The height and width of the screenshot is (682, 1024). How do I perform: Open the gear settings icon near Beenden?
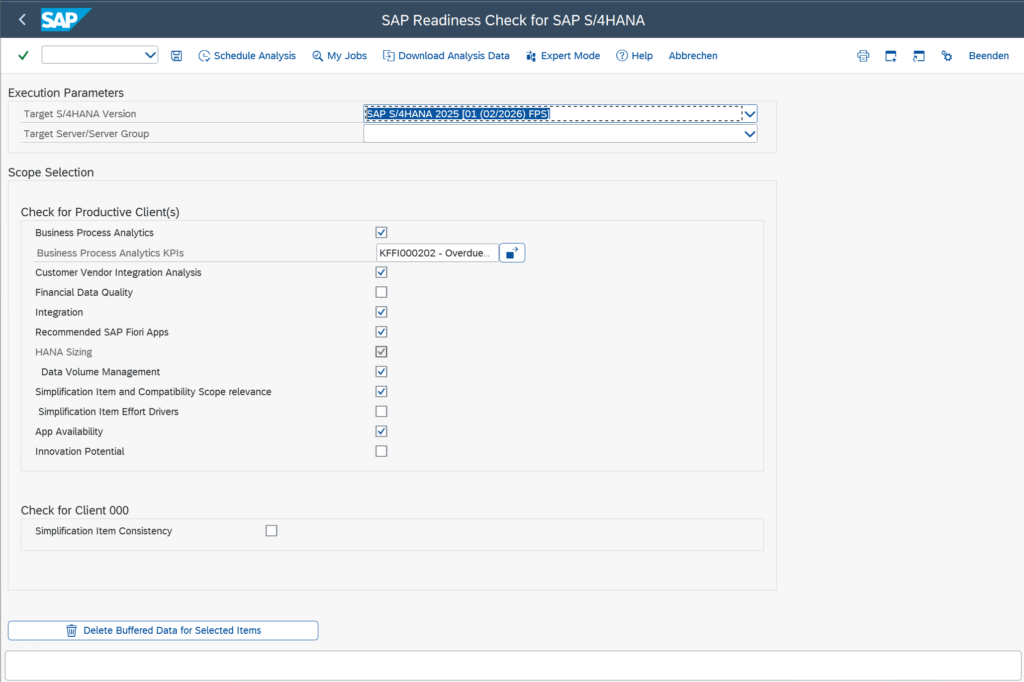(946, 56)
